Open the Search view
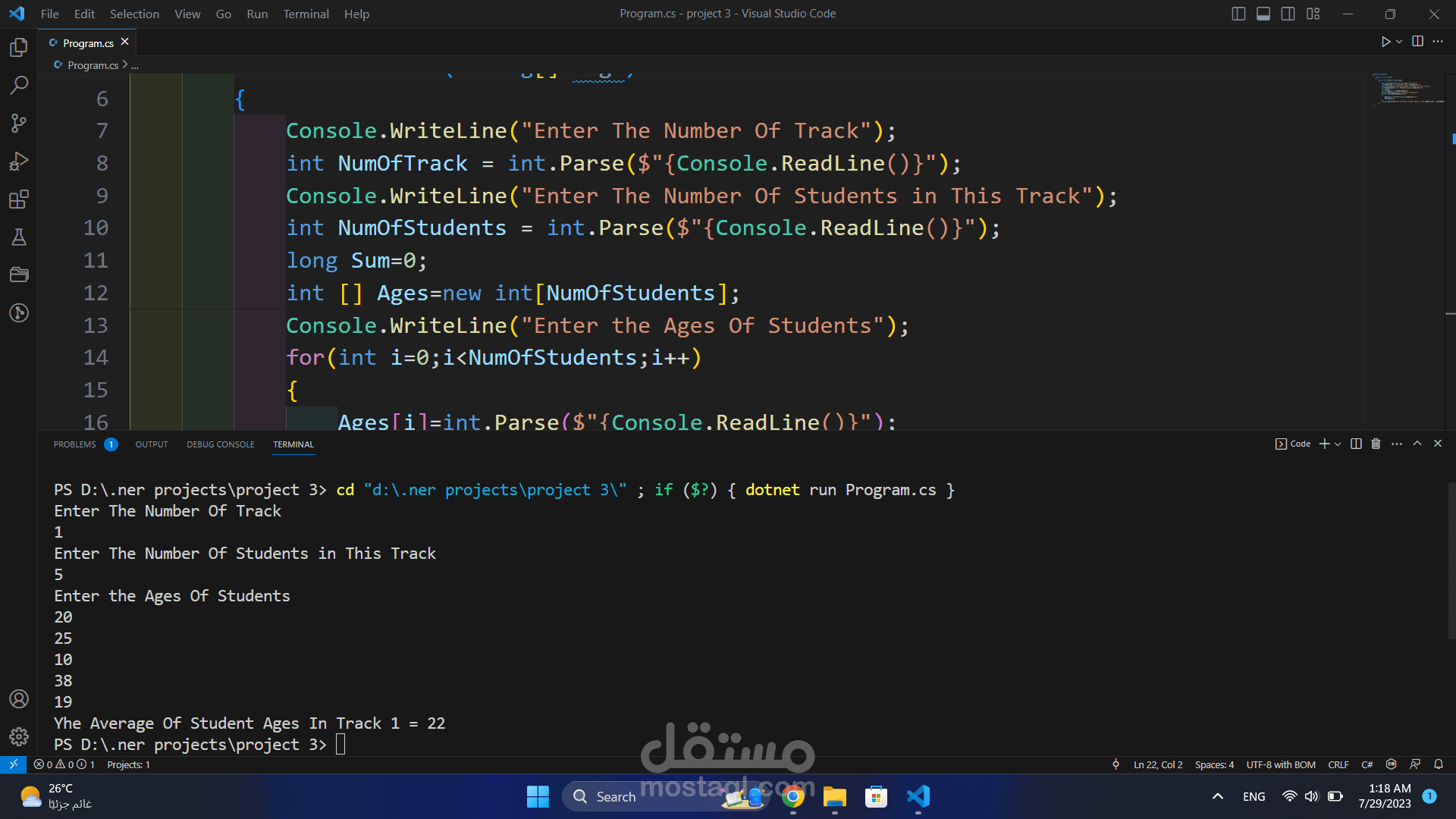The height and width of the screenshot is (819, 1456). (19, 85)
